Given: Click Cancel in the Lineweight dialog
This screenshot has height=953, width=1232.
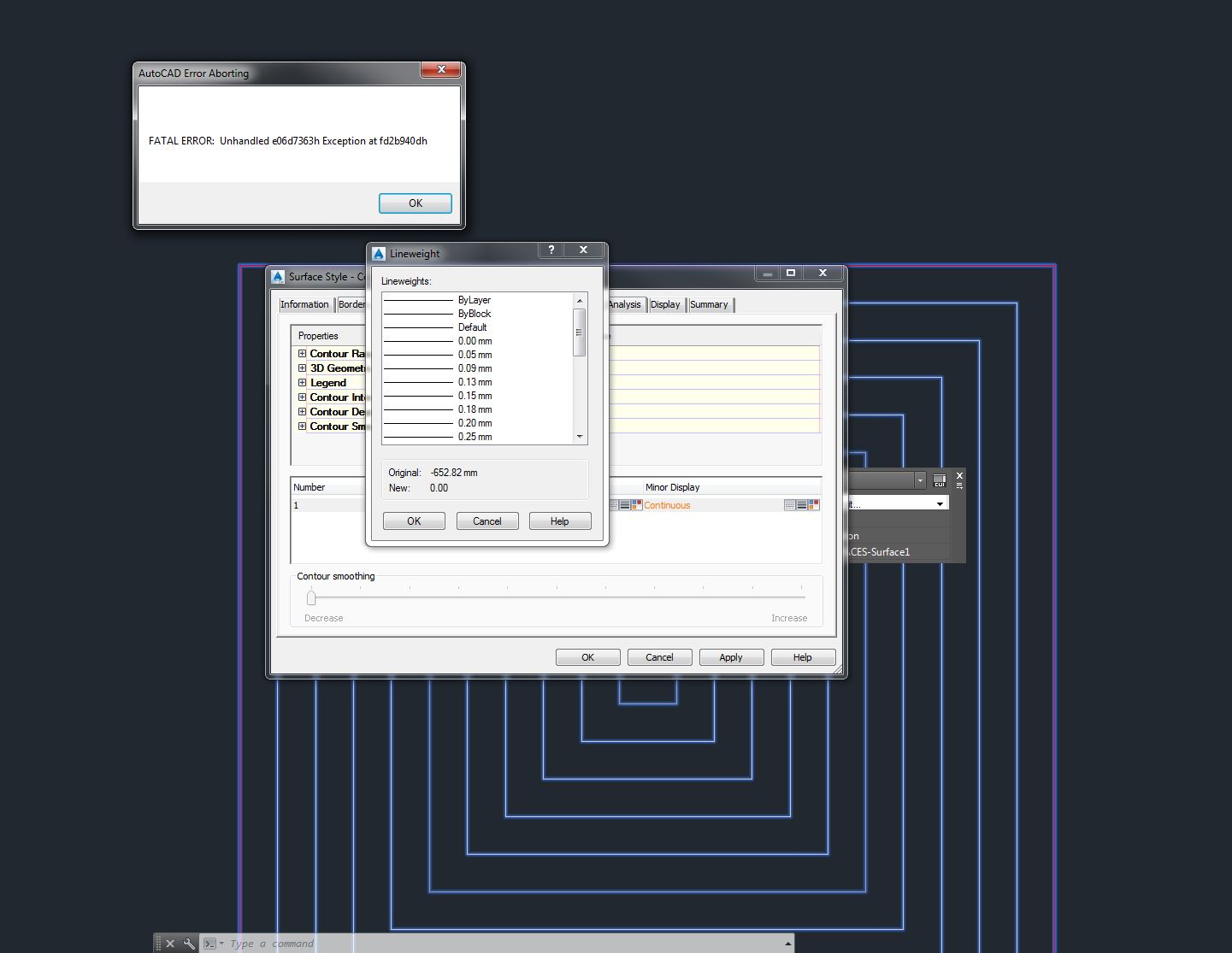Looking at the screenshot, I should 487,521.
